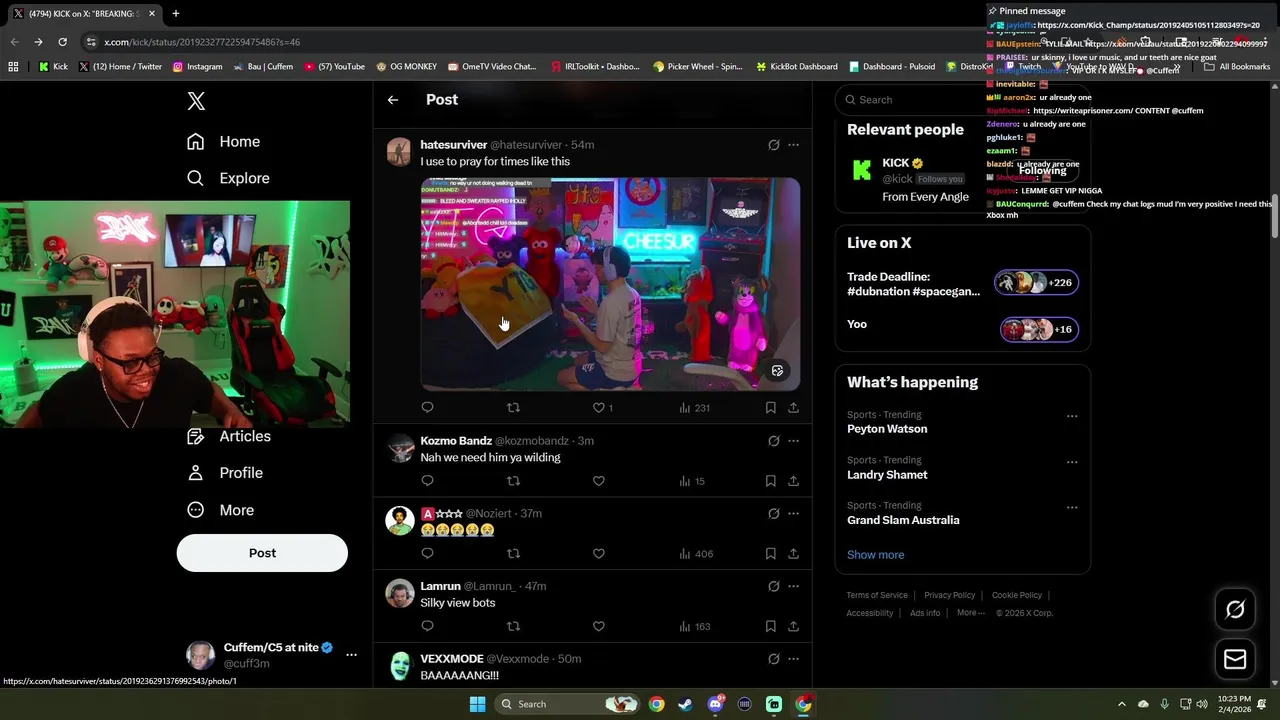
Task: Reload the page in Chrome
Action: [62, 42]
